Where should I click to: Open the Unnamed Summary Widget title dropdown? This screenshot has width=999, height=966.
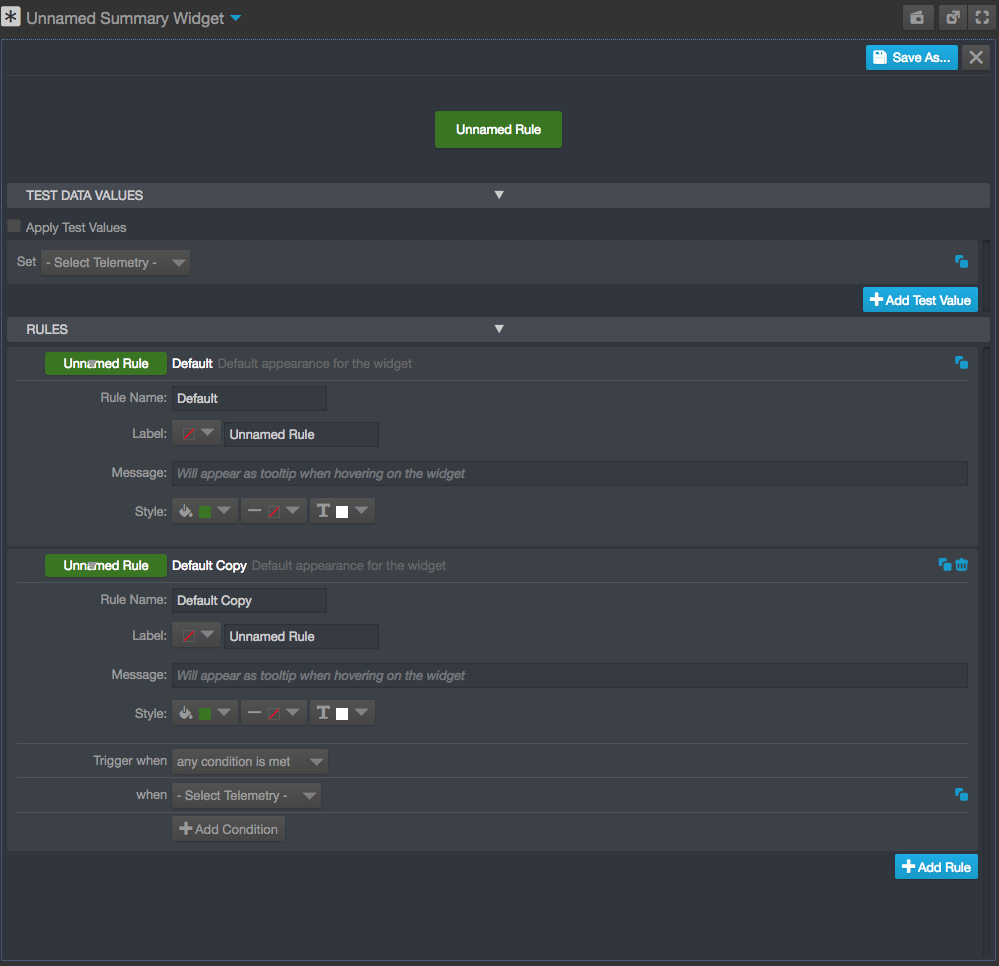(x=235, y=17)
